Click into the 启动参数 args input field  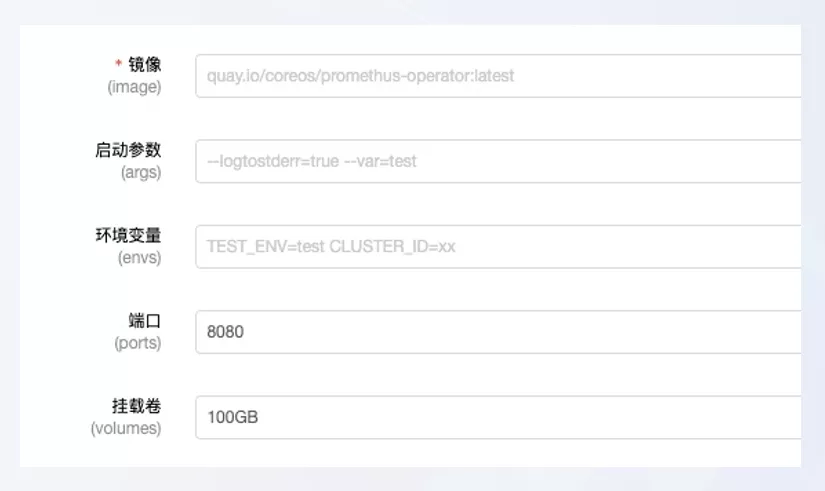[x=498, y=161]
